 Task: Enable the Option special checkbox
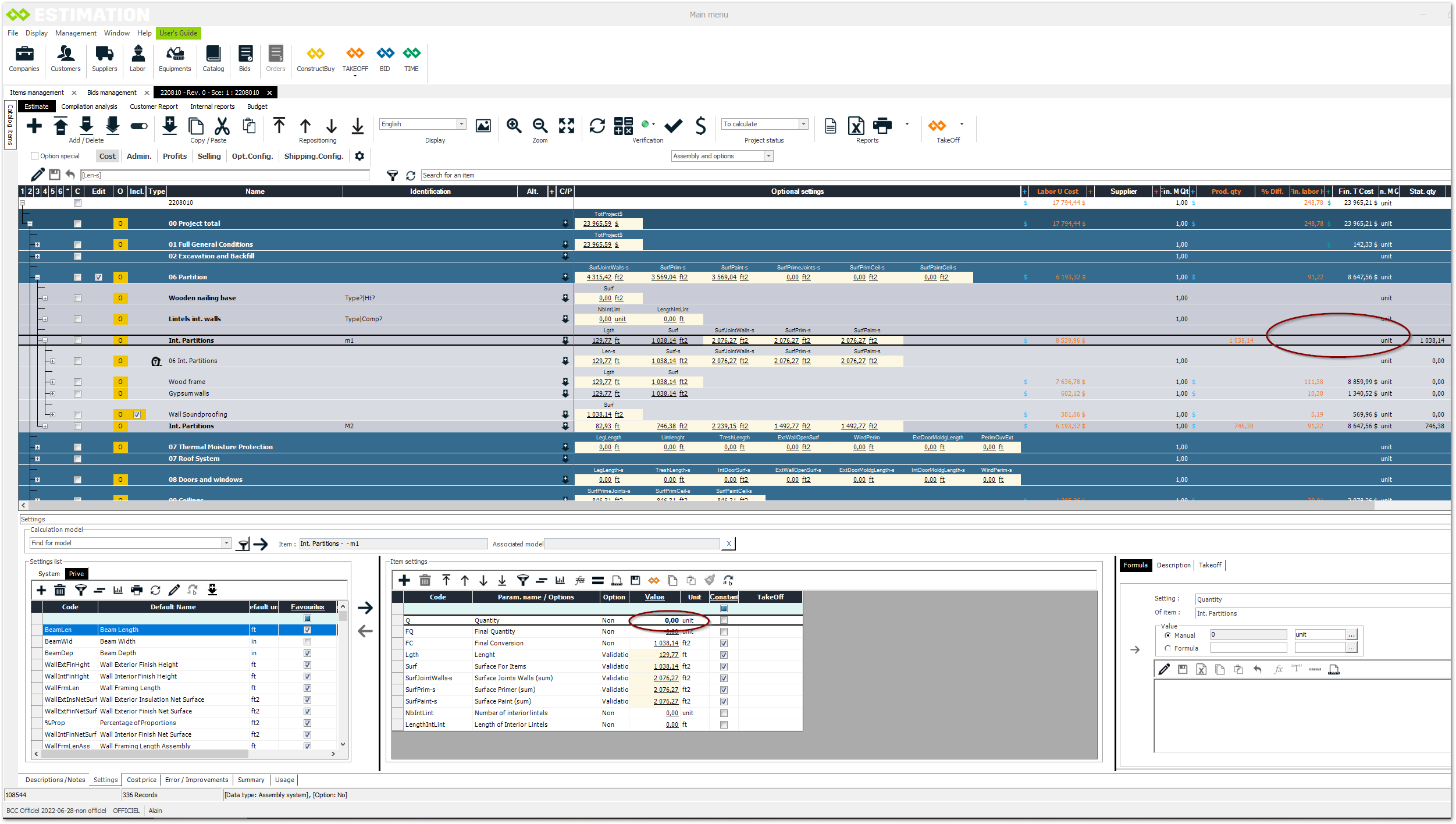[x=35, y=156]
